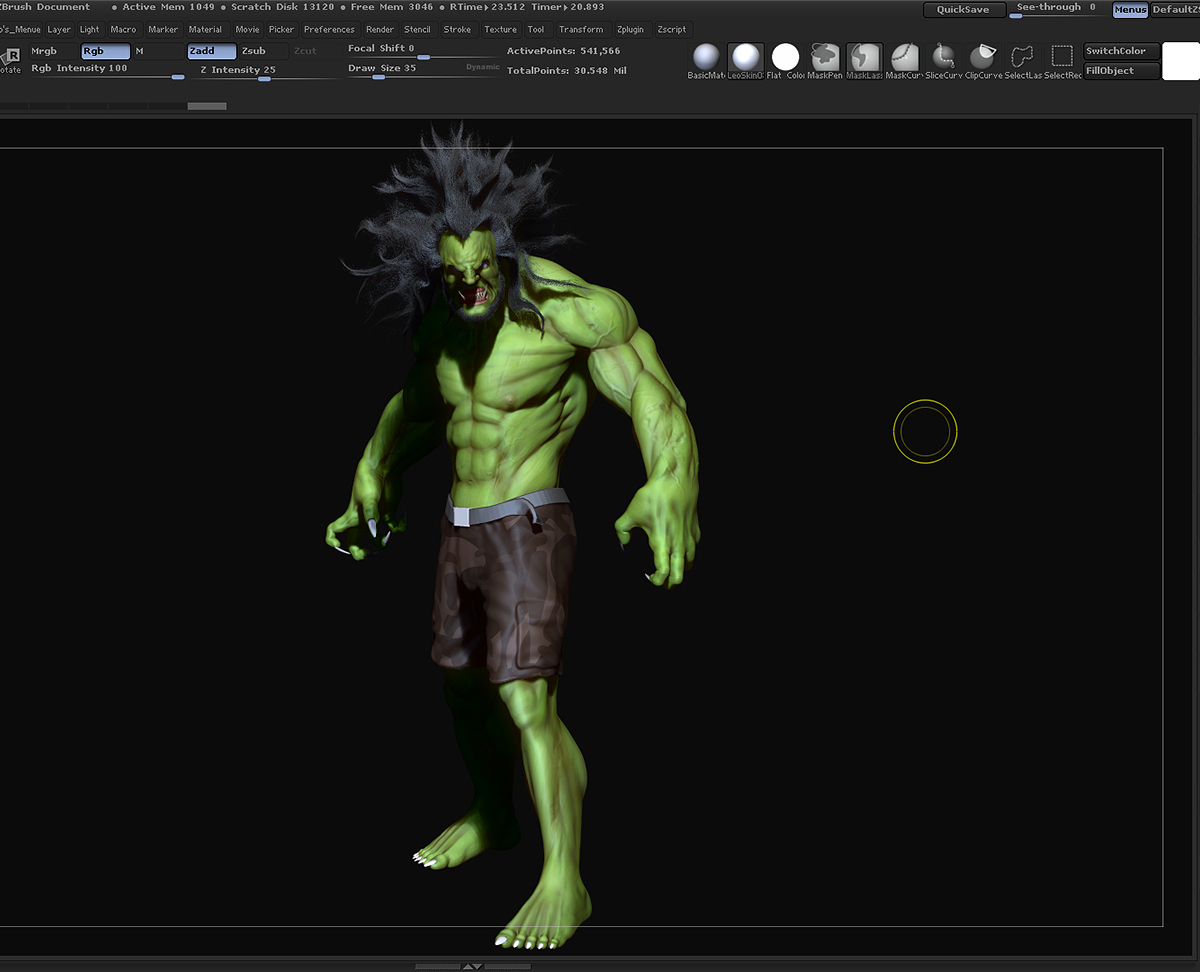Viewport: 1200px width, 972px height.
Task: Open the Light menu
Action: click(x=89, y=30)
